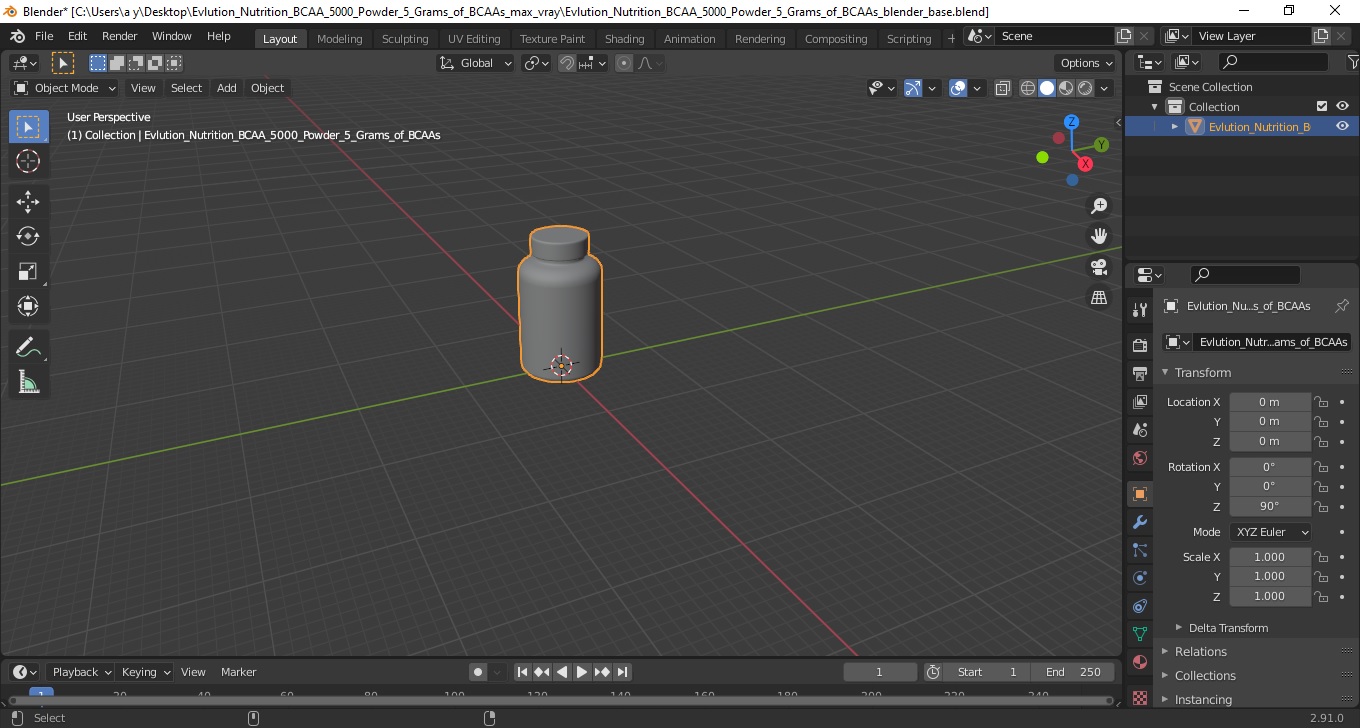Image resolution: width=1360 pixels, height=728 pixels.
Task: Pin the properties editor context
Action: (1342, 306)
